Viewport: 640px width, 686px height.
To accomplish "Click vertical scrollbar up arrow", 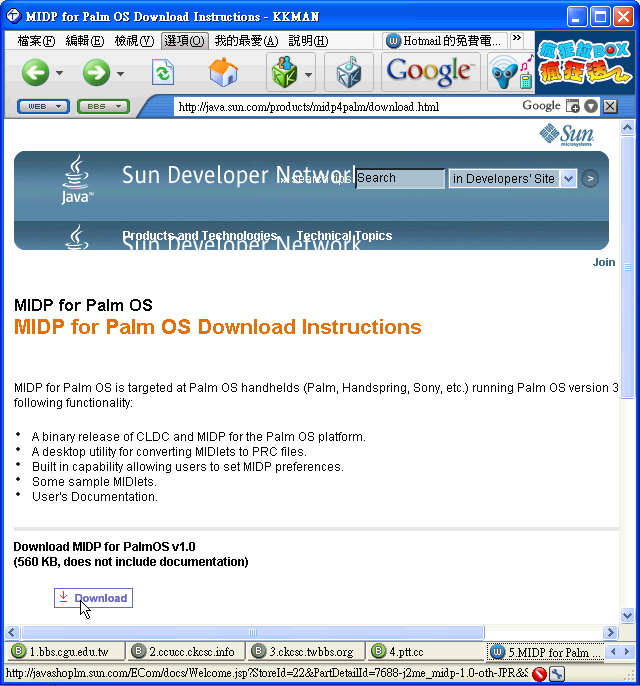I will coord(627,128).
